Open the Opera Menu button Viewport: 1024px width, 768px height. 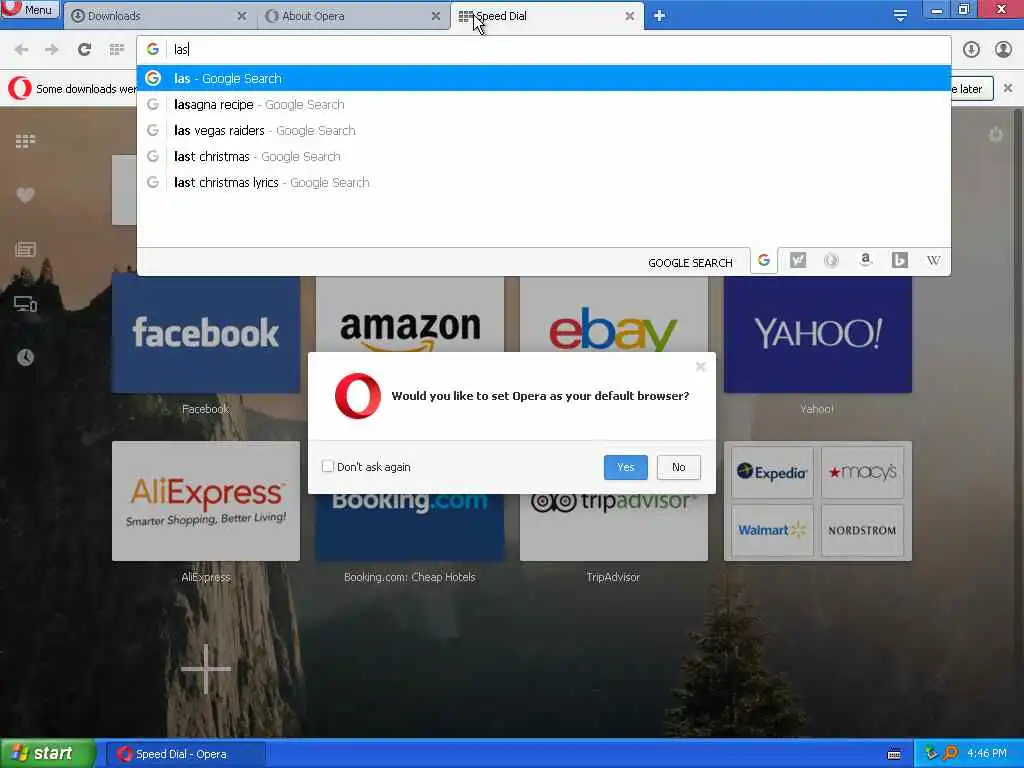coord(29,9)
